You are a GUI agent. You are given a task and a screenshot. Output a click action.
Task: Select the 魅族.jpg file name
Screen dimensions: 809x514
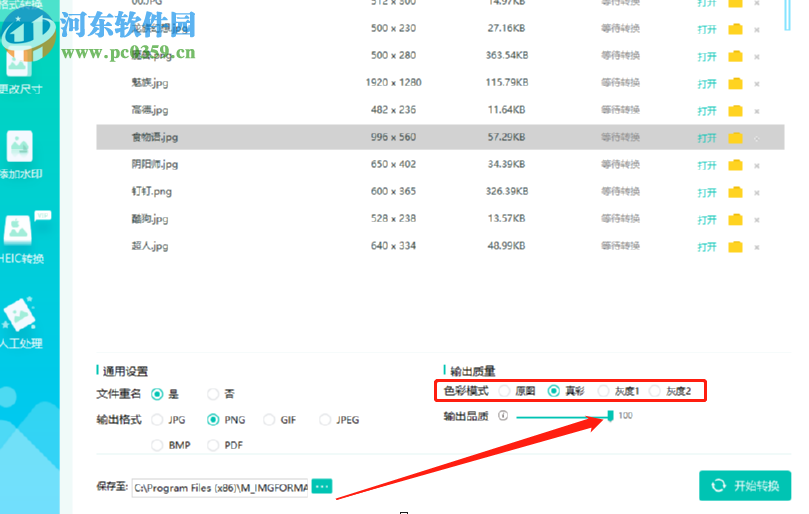point(150,83)
